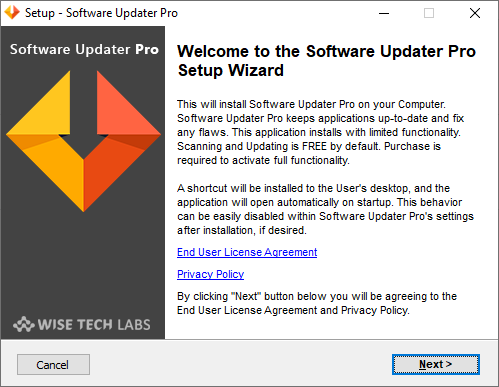The width and height of the screenshot is (499, 387).
Task: Minimize the Setup window
Action: tap(384, 13)
